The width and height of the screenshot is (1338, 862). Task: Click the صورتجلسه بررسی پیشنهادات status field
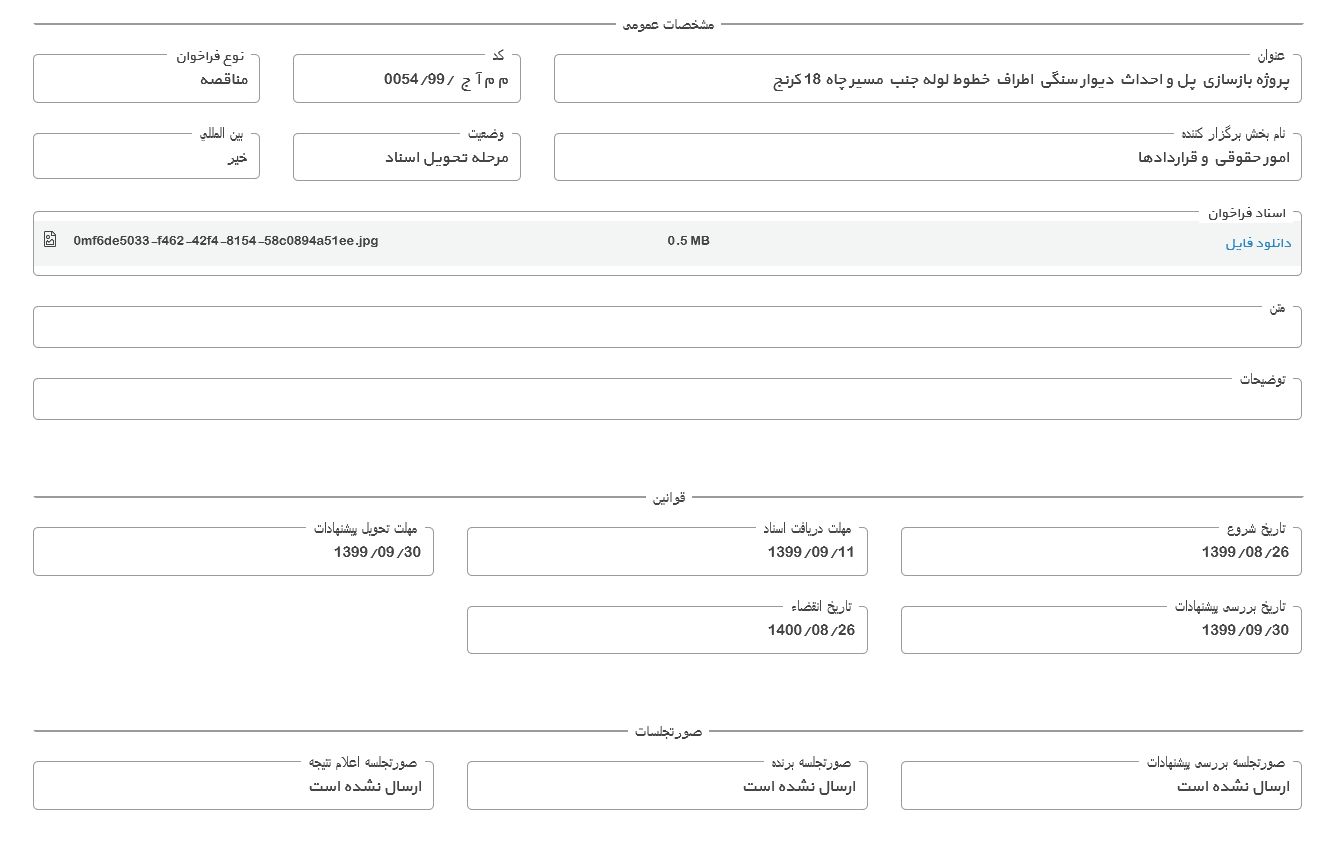point(1101,786)
